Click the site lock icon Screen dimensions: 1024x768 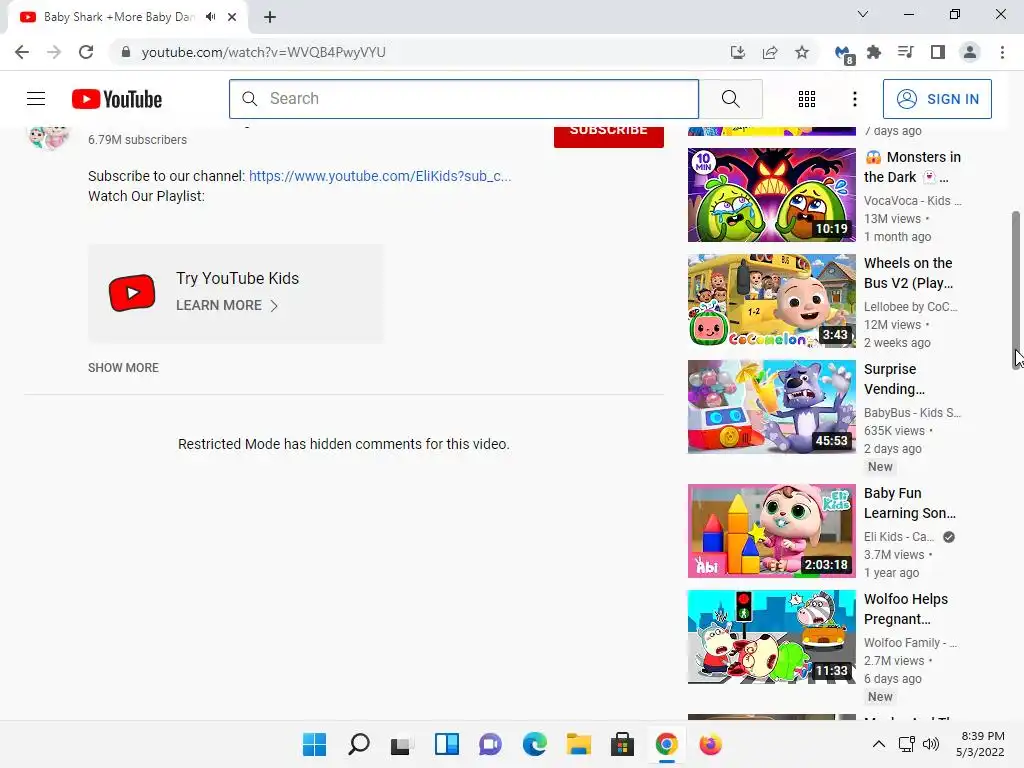pyautogui.click(x=126, y=52)
